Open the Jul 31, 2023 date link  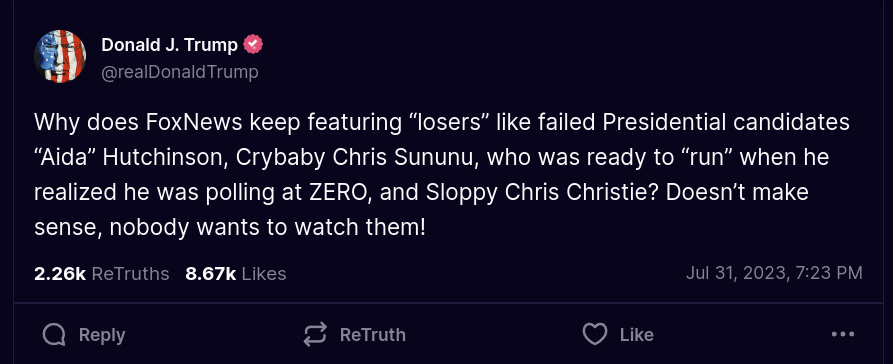point(735,273)
